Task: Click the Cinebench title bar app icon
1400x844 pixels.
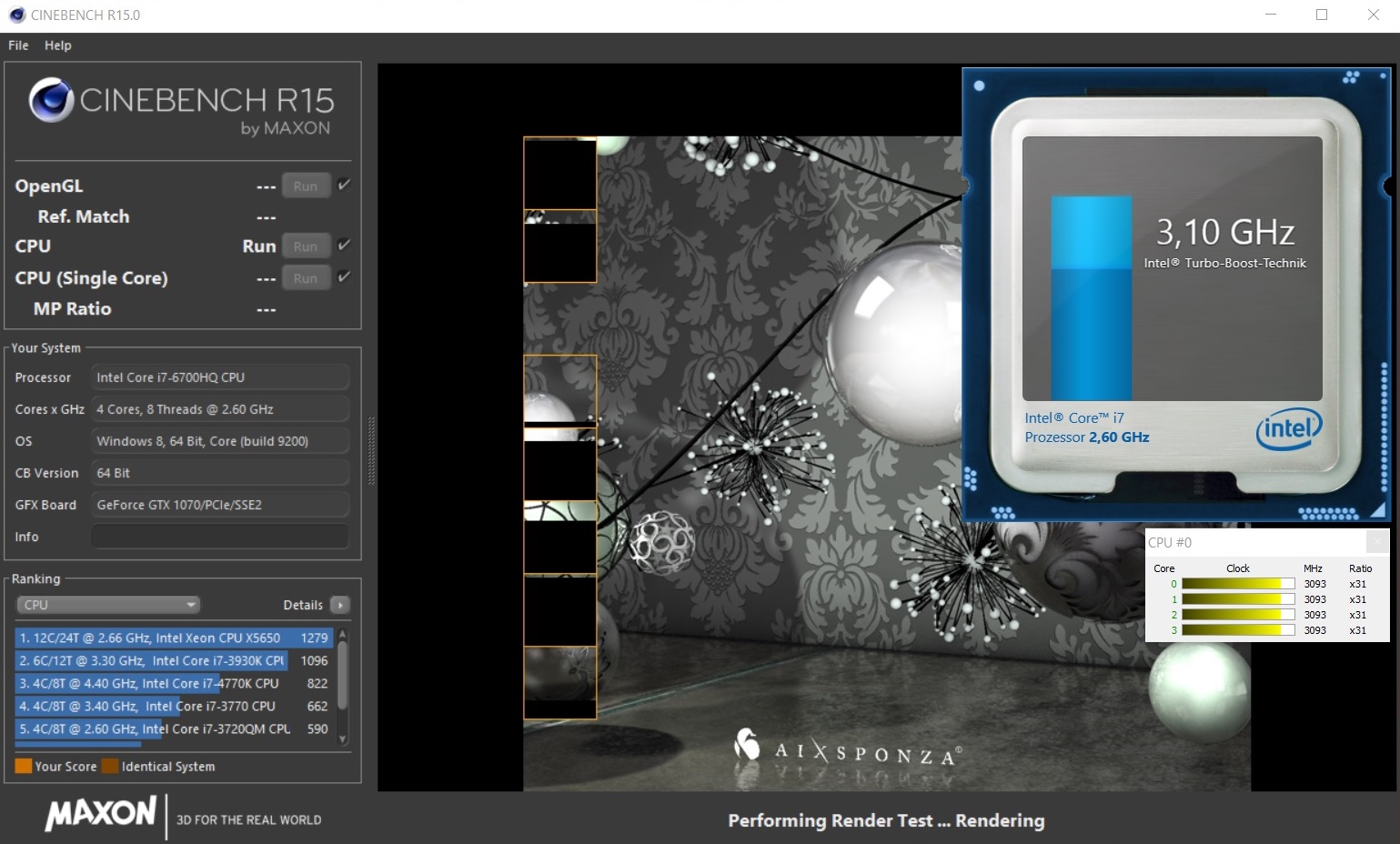Action: 17,15
